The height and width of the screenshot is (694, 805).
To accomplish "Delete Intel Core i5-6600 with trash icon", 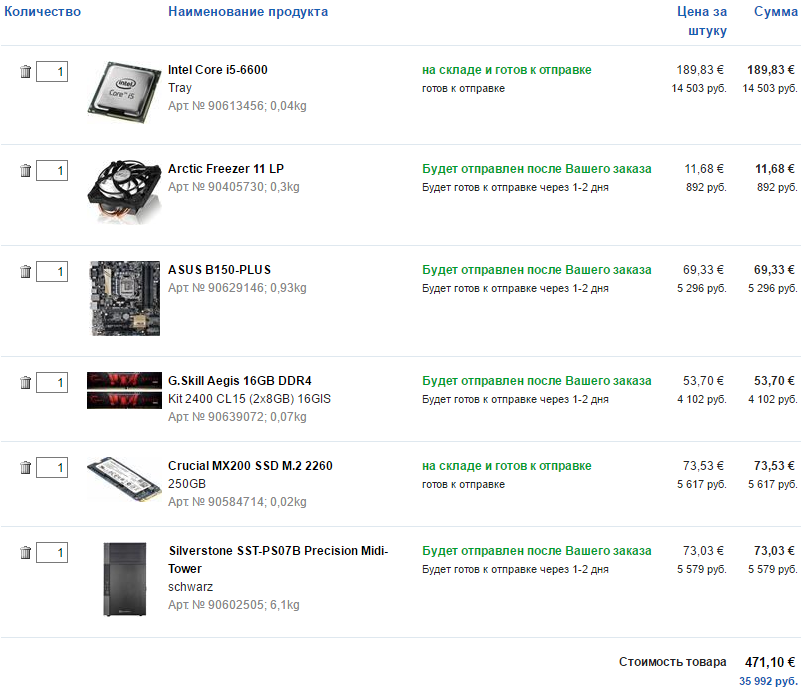I will [x=25, y=71].
